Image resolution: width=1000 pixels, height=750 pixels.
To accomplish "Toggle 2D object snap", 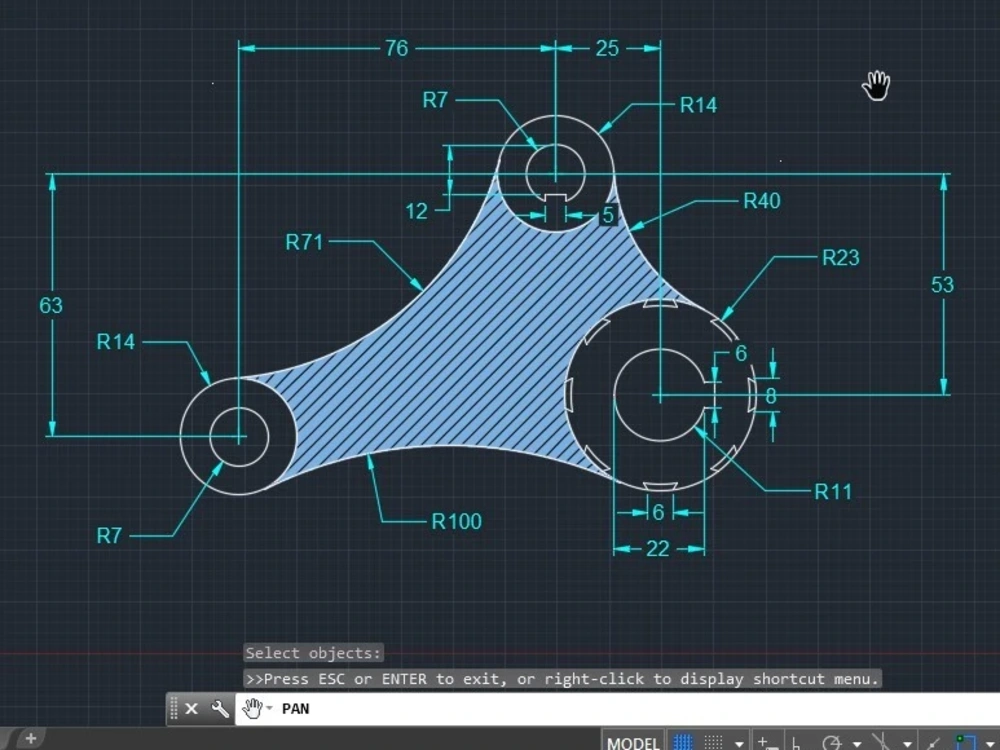I will pyautogui.click(x=965, y=742).
